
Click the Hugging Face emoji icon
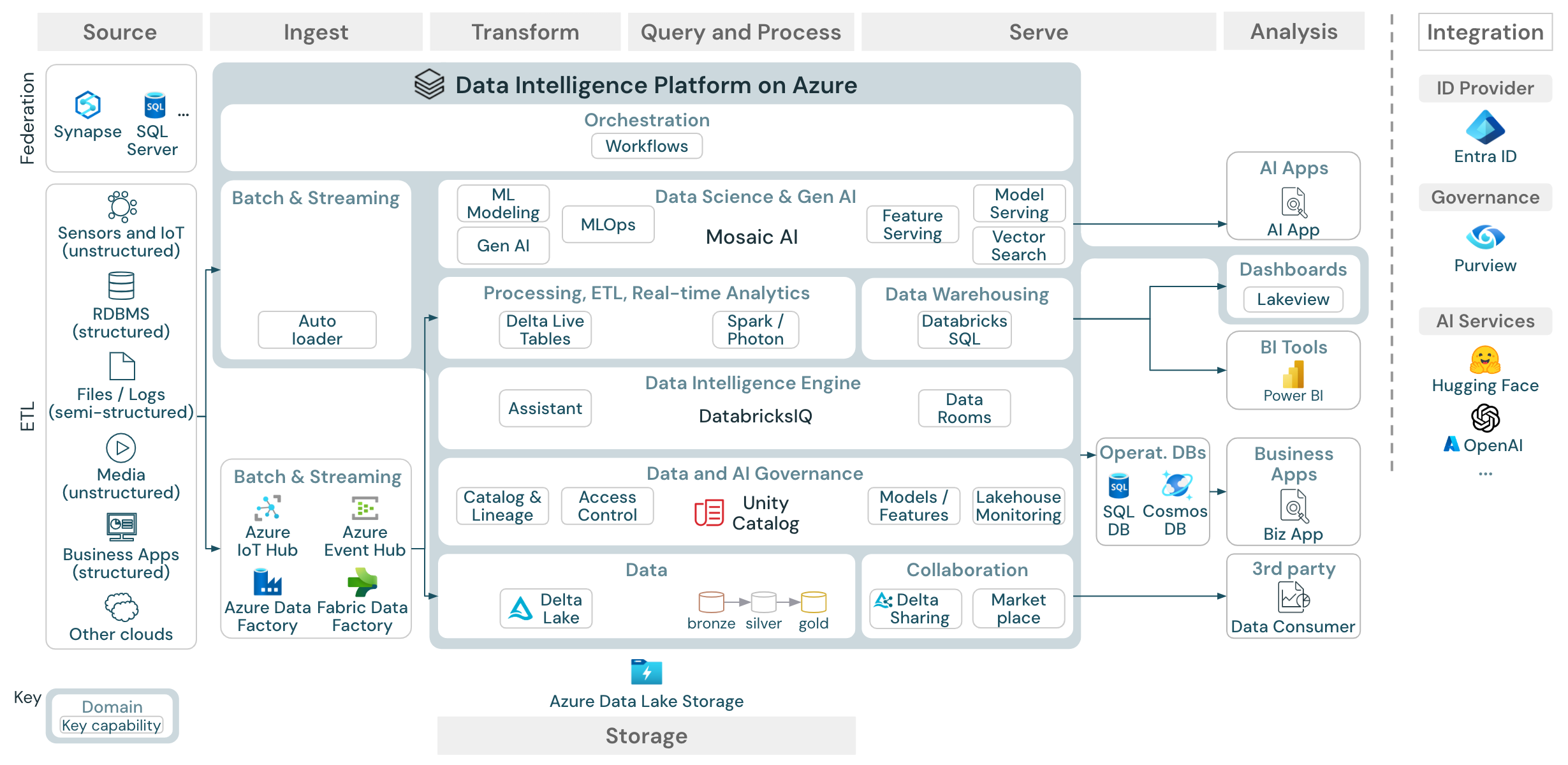pyautogui.click(x=1485, y=360)
